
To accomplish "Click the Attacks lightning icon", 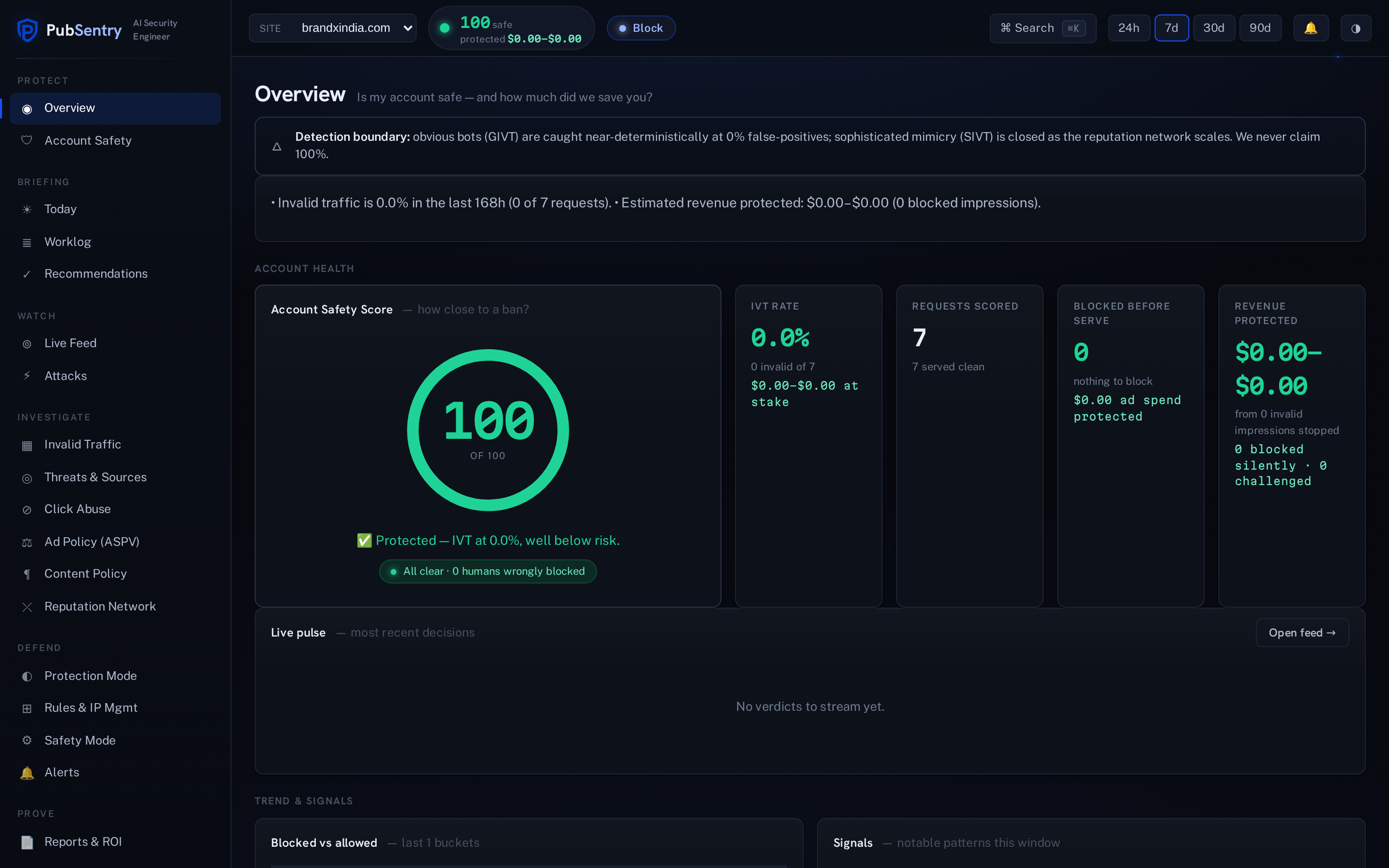I will click(x=27, y=376).
